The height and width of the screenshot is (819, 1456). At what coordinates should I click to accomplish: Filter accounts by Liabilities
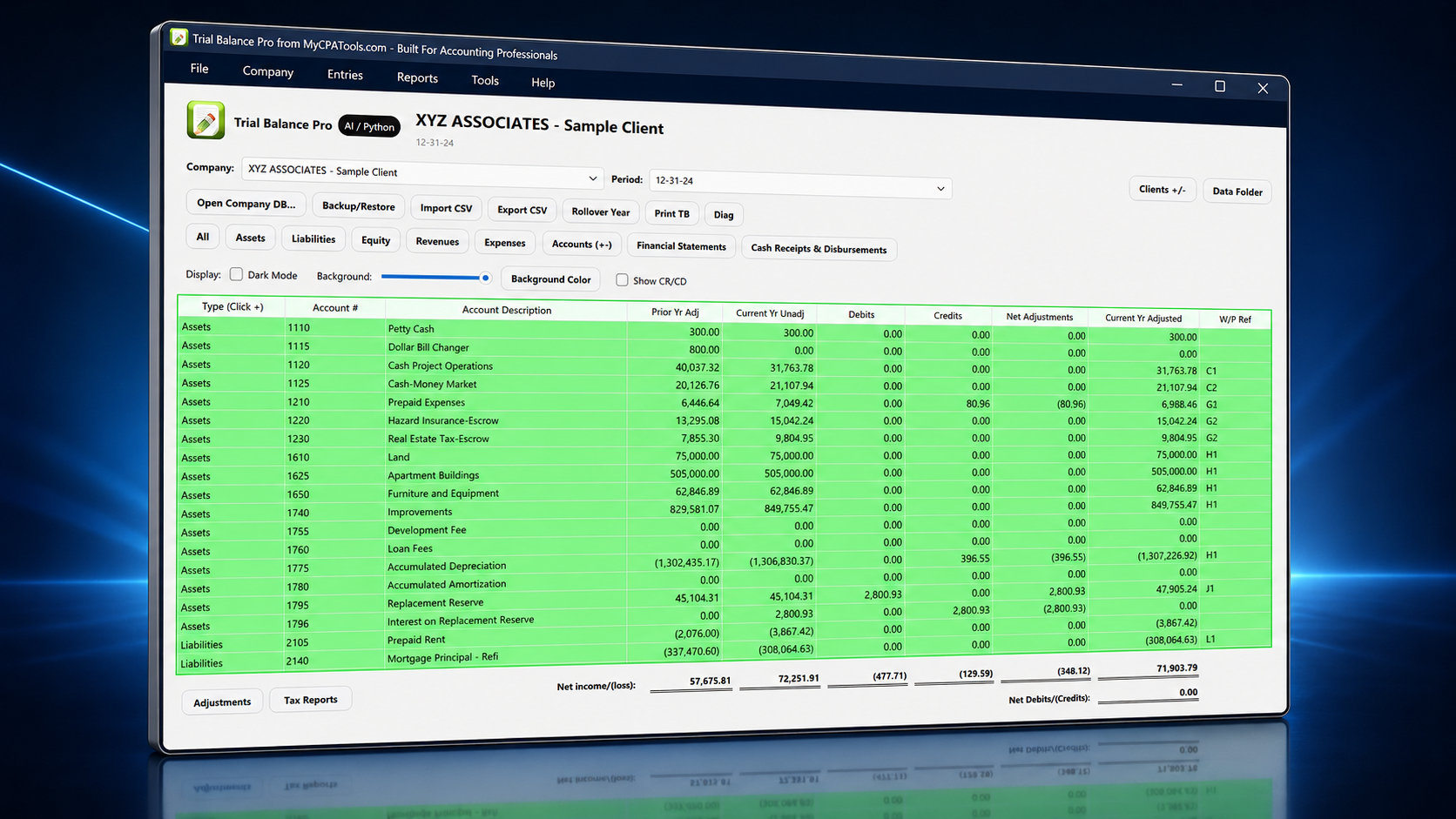313,239
